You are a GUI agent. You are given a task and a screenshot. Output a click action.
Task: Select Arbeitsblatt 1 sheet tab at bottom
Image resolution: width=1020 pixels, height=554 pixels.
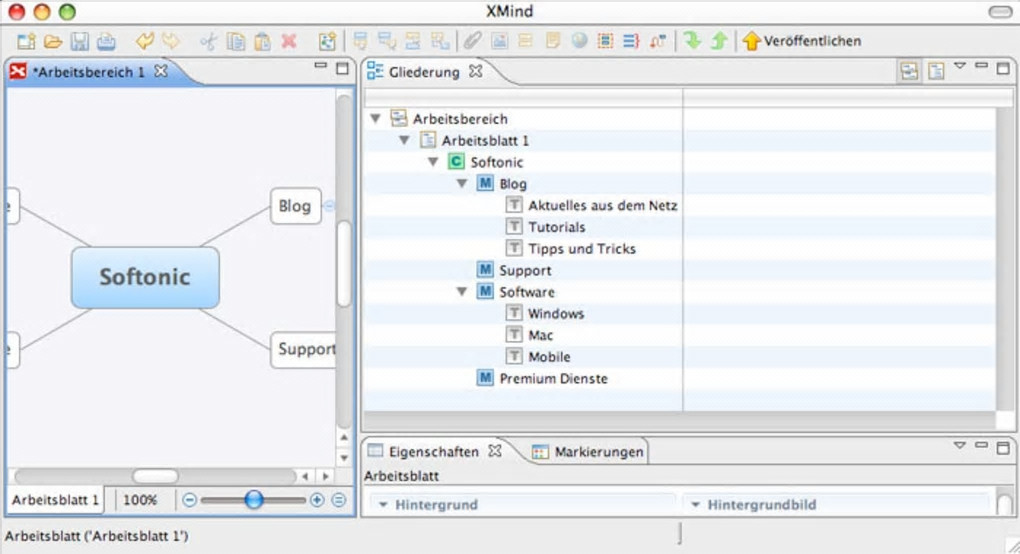point(55,500)
